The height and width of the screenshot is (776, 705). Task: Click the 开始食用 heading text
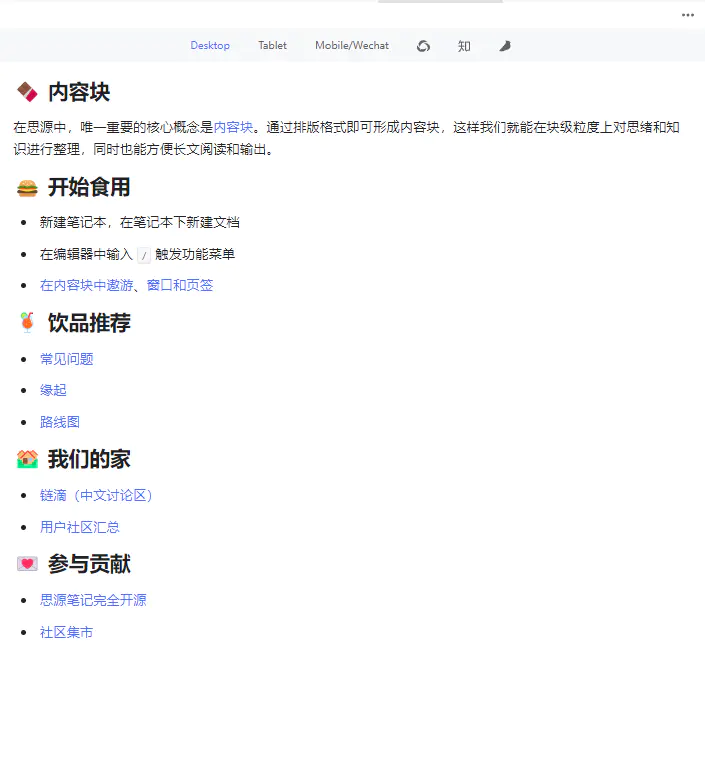click(89, 188)
